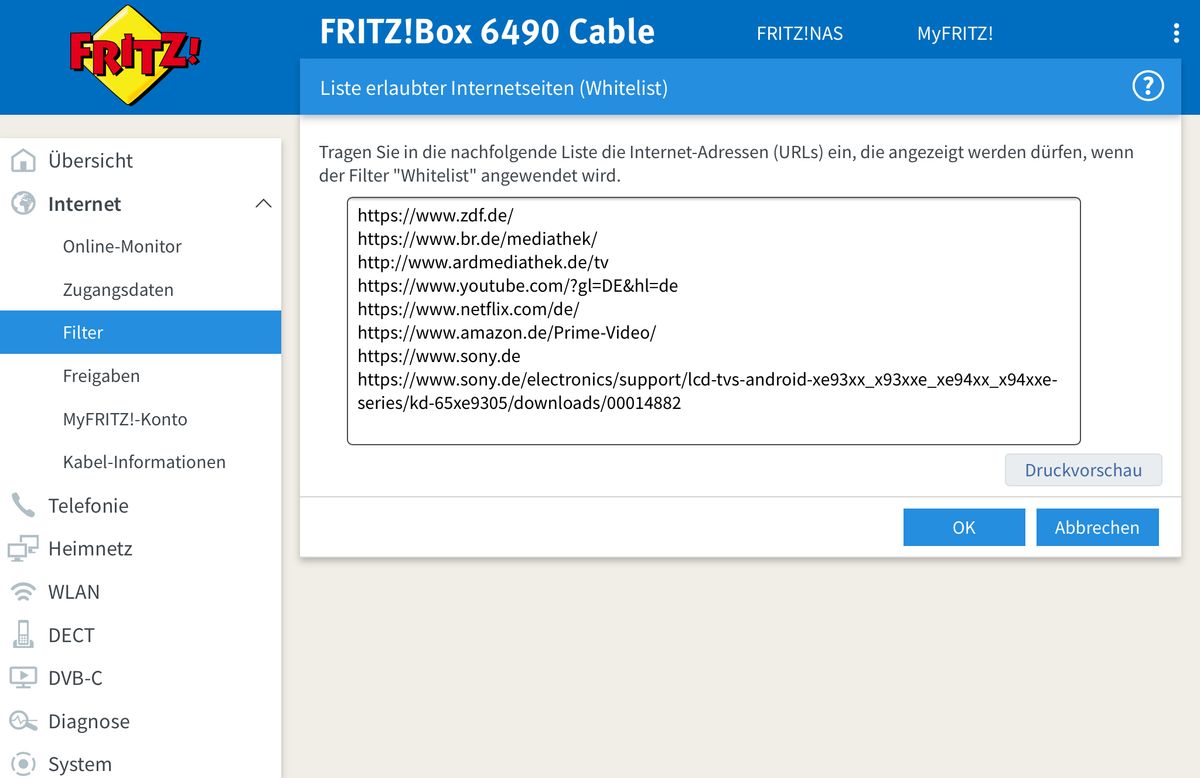Image resolution: width=1200 pixels, height=778 pixels.
Task: Open the FRITZ!NAS tab
Action: point(799,33)
